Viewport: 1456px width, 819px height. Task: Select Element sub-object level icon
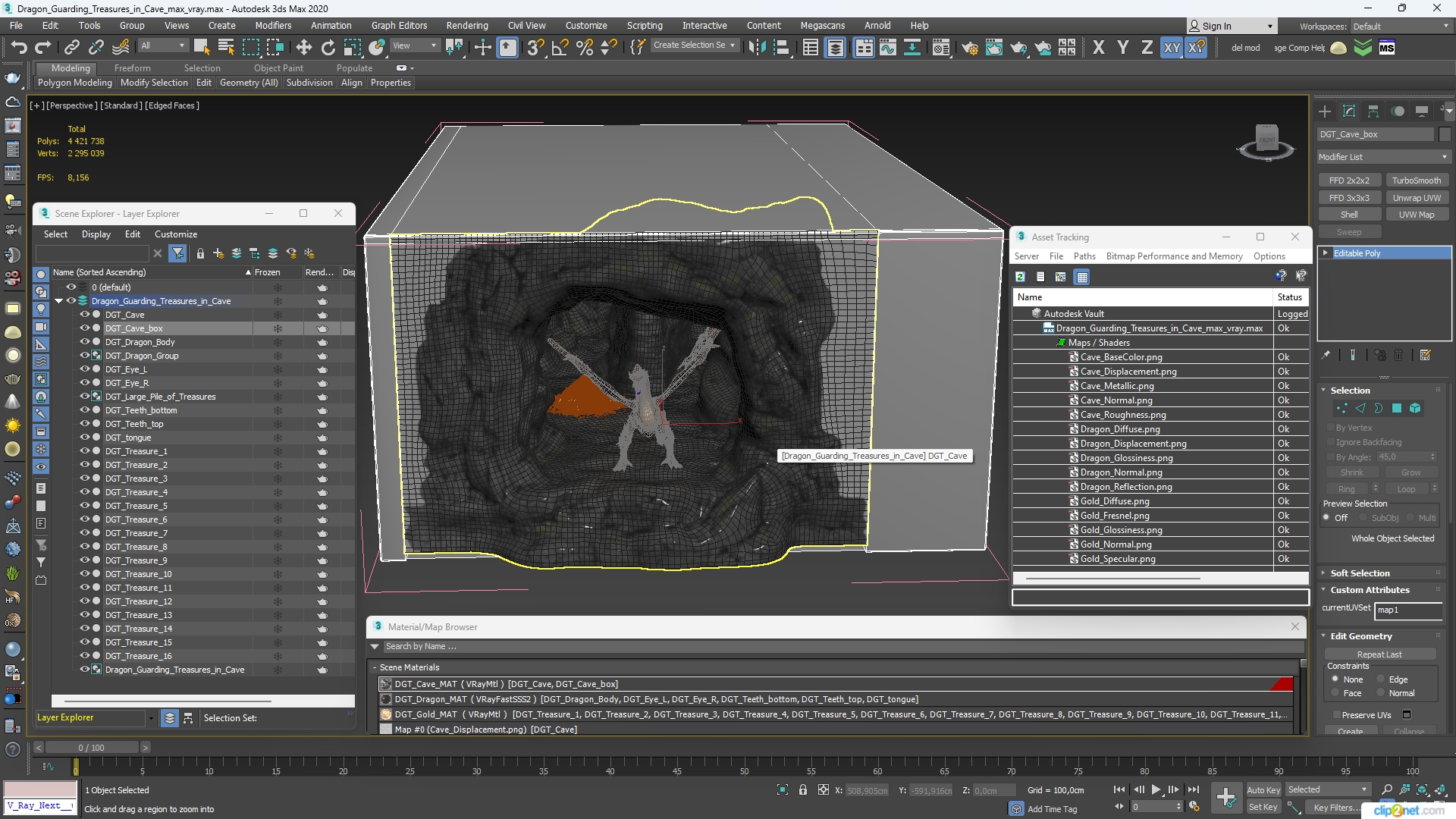[x=1415, y=408]
